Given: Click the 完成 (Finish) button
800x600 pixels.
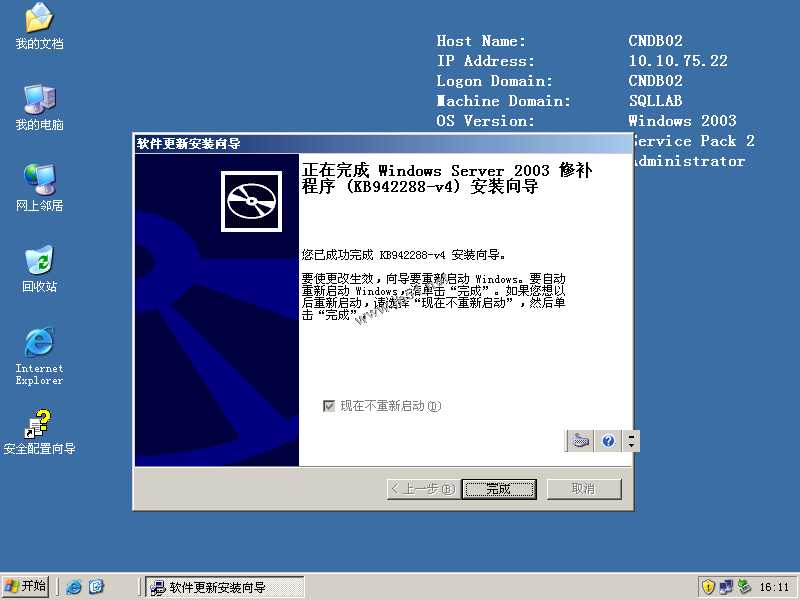Looking at the screenshot, I should [x=499, y=489].
